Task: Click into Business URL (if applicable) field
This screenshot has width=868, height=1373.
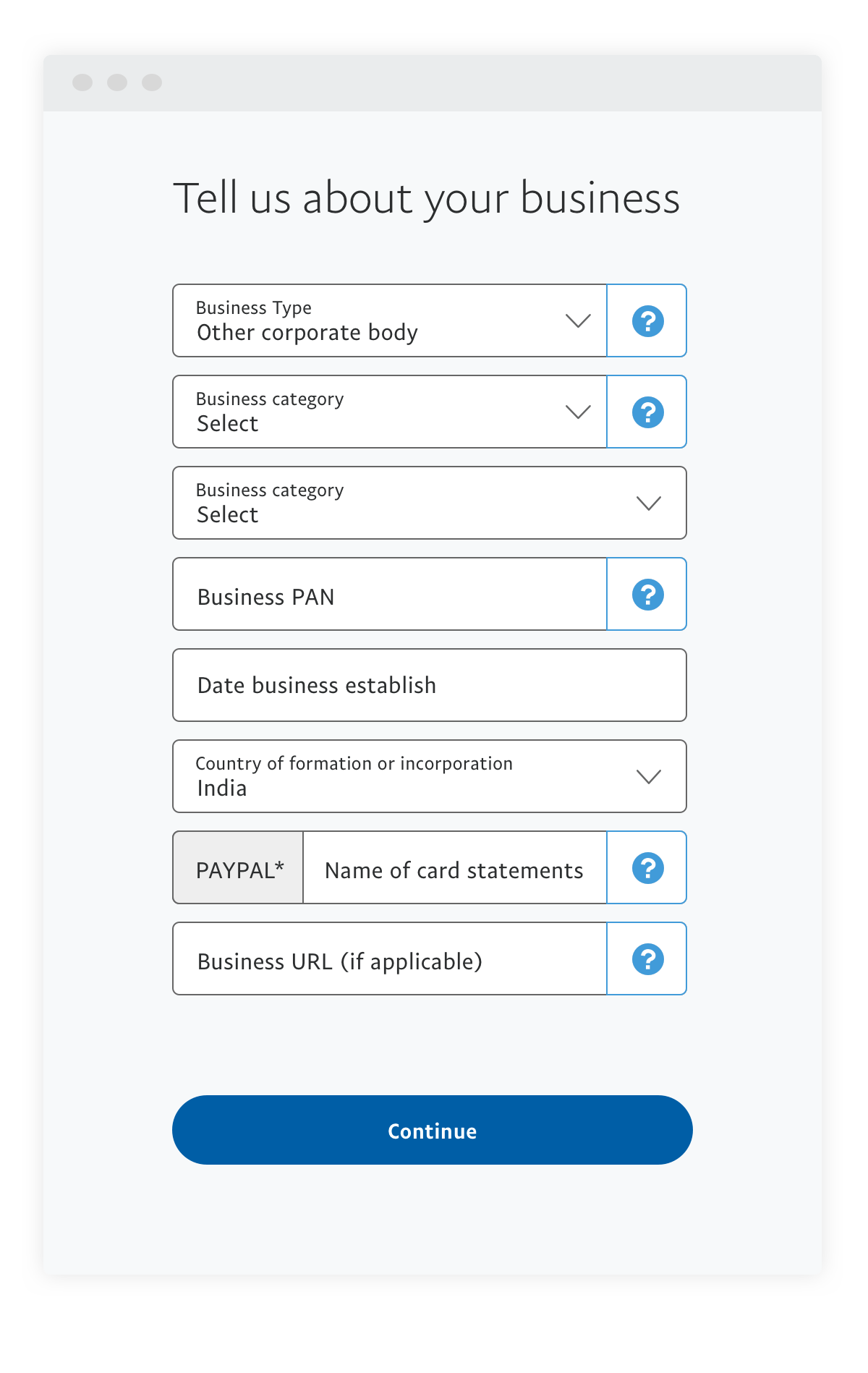Action: (x=389, y=959)
